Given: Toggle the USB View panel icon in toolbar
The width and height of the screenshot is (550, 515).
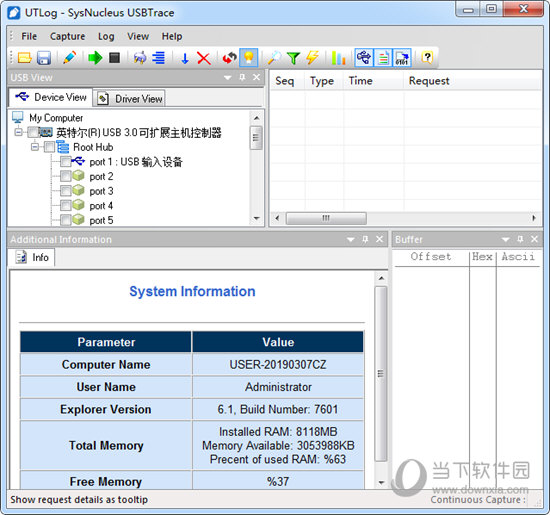Looking at the screenshot, I should point(364,58).
